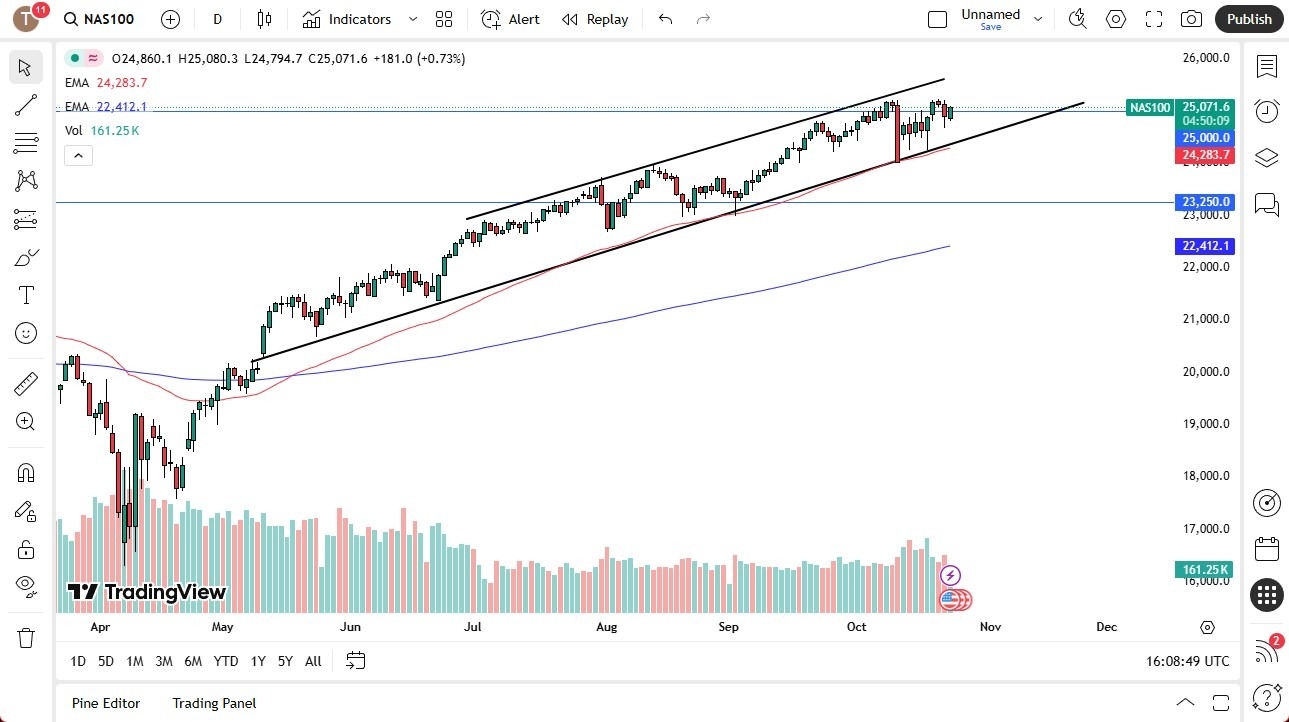Hide all drawings with the eye icon

tap(25, 586)
